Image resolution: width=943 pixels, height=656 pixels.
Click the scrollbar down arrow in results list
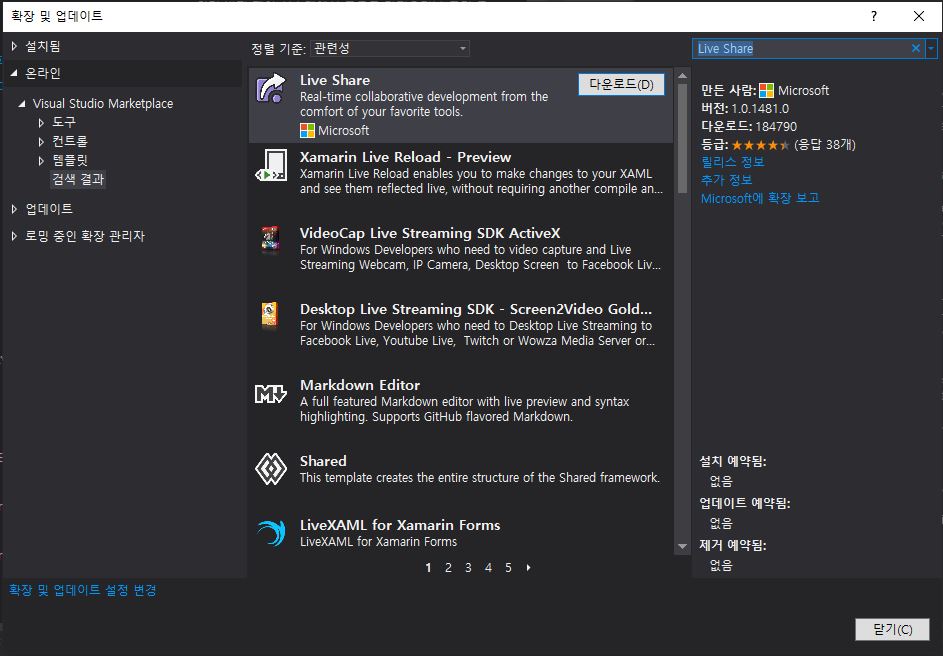tap(682, 547)
